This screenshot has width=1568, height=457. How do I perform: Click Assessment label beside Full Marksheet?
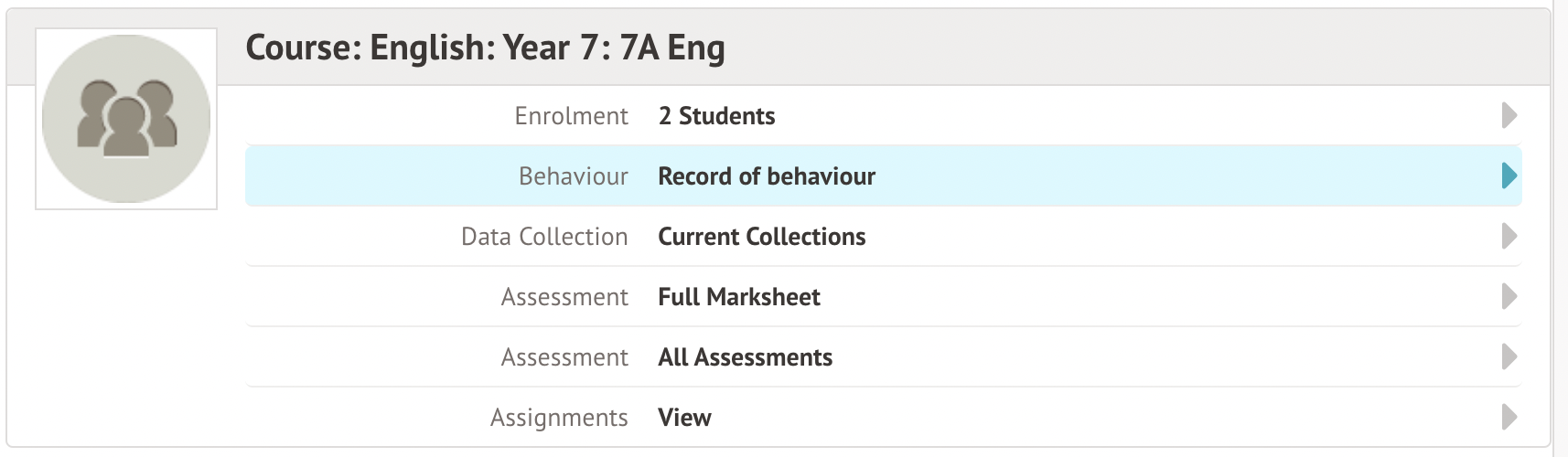564,297
